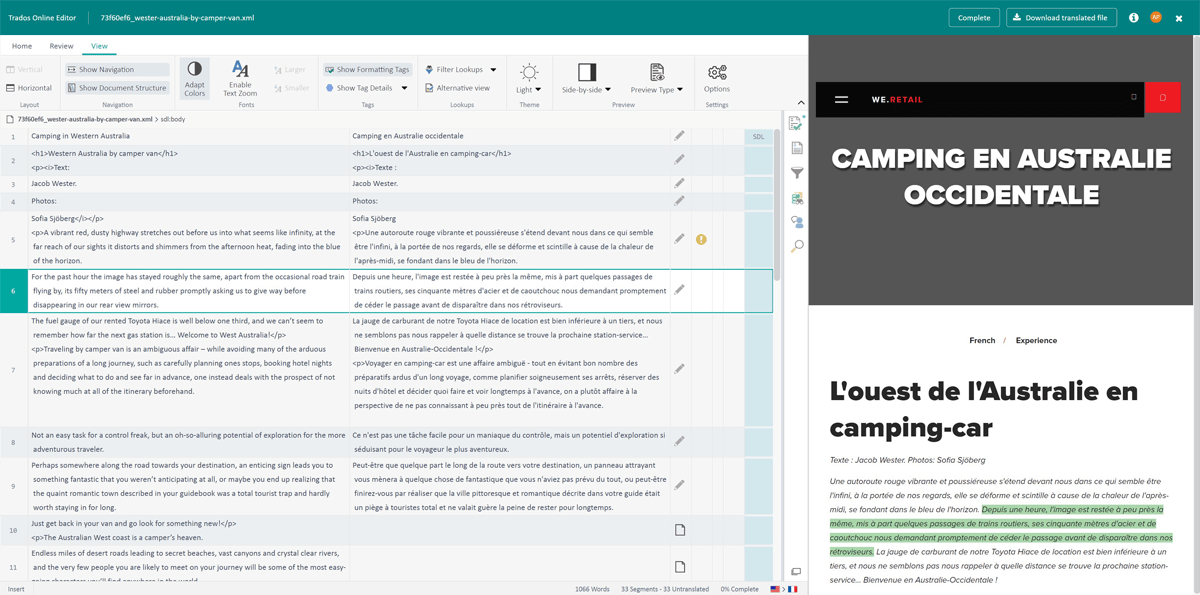Image resolution: width=1200 pixels, height=595 pixels.
Task: Open the comments icon in sidebar
Action: pyautogui.click(x=797, y=222)
